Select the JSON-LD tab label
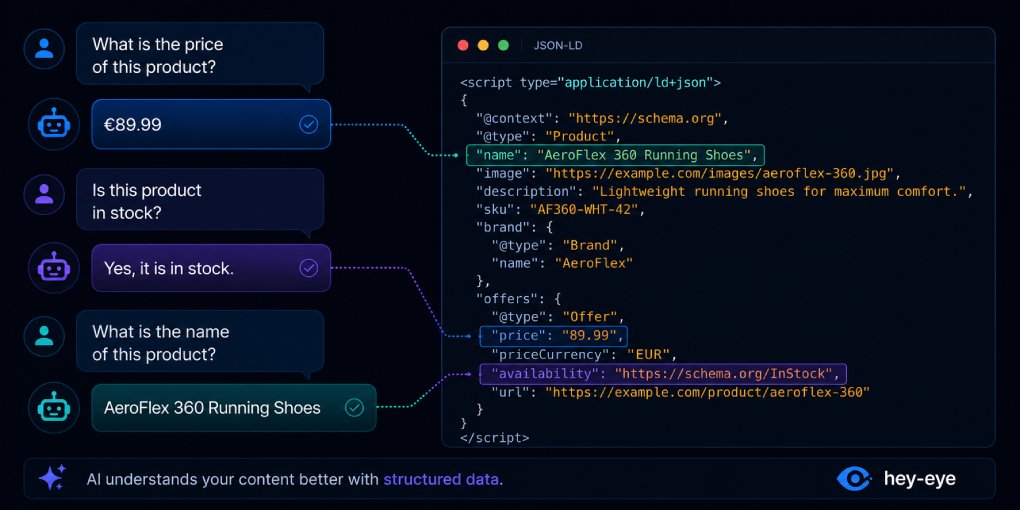This screenshot has height=510, width=1020. tap(557, 46)
